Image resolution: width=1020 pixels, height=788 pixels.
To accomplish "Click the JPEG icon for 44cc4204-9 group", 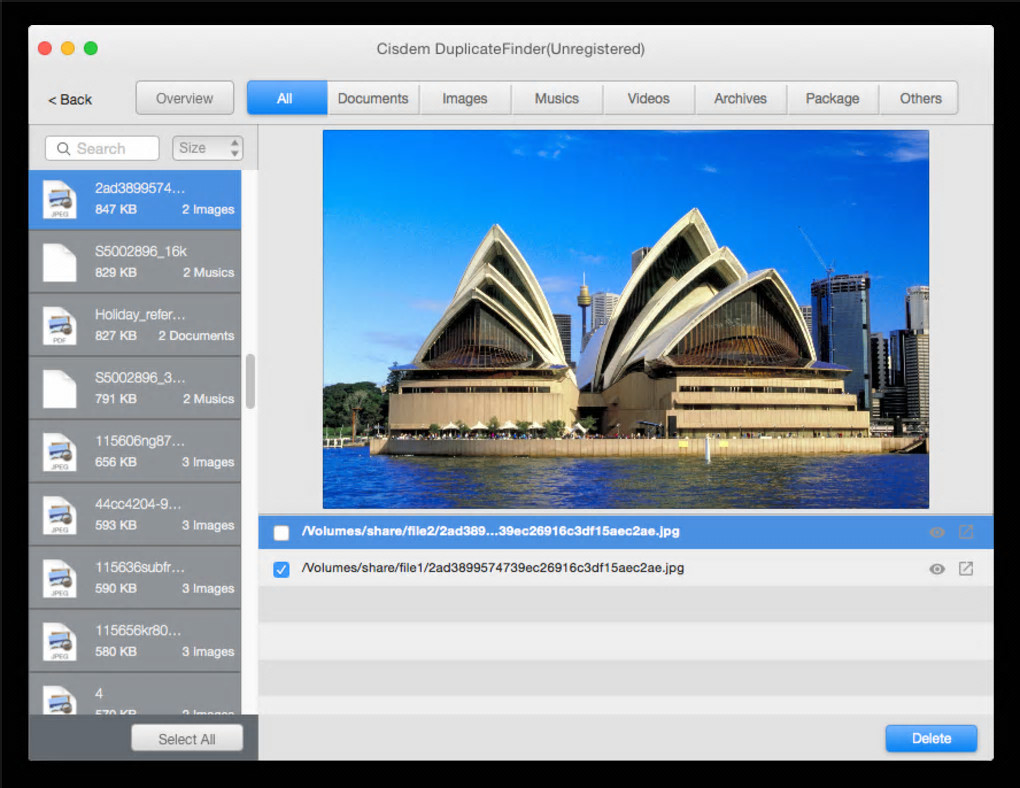I will pyautogui.click(x=59, y=515).
